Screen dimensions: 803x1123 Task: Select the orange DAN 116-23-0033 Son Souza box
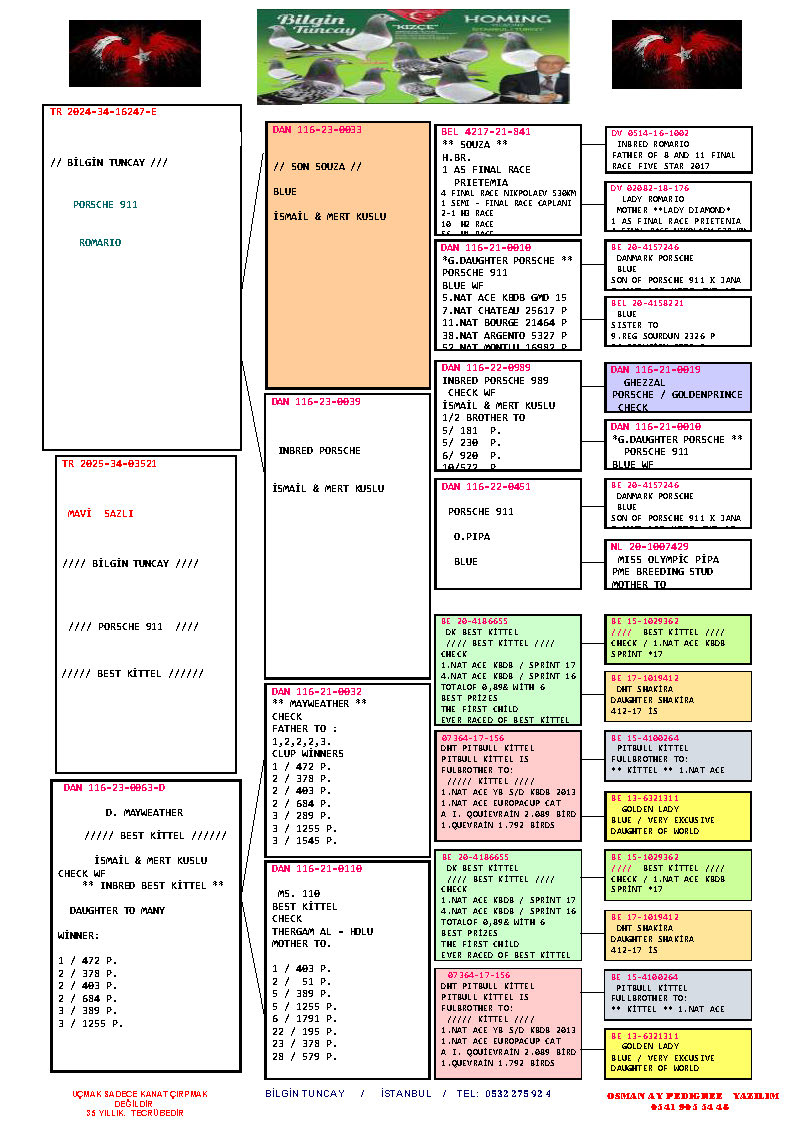pyautogui.click(x=347, y=255)
